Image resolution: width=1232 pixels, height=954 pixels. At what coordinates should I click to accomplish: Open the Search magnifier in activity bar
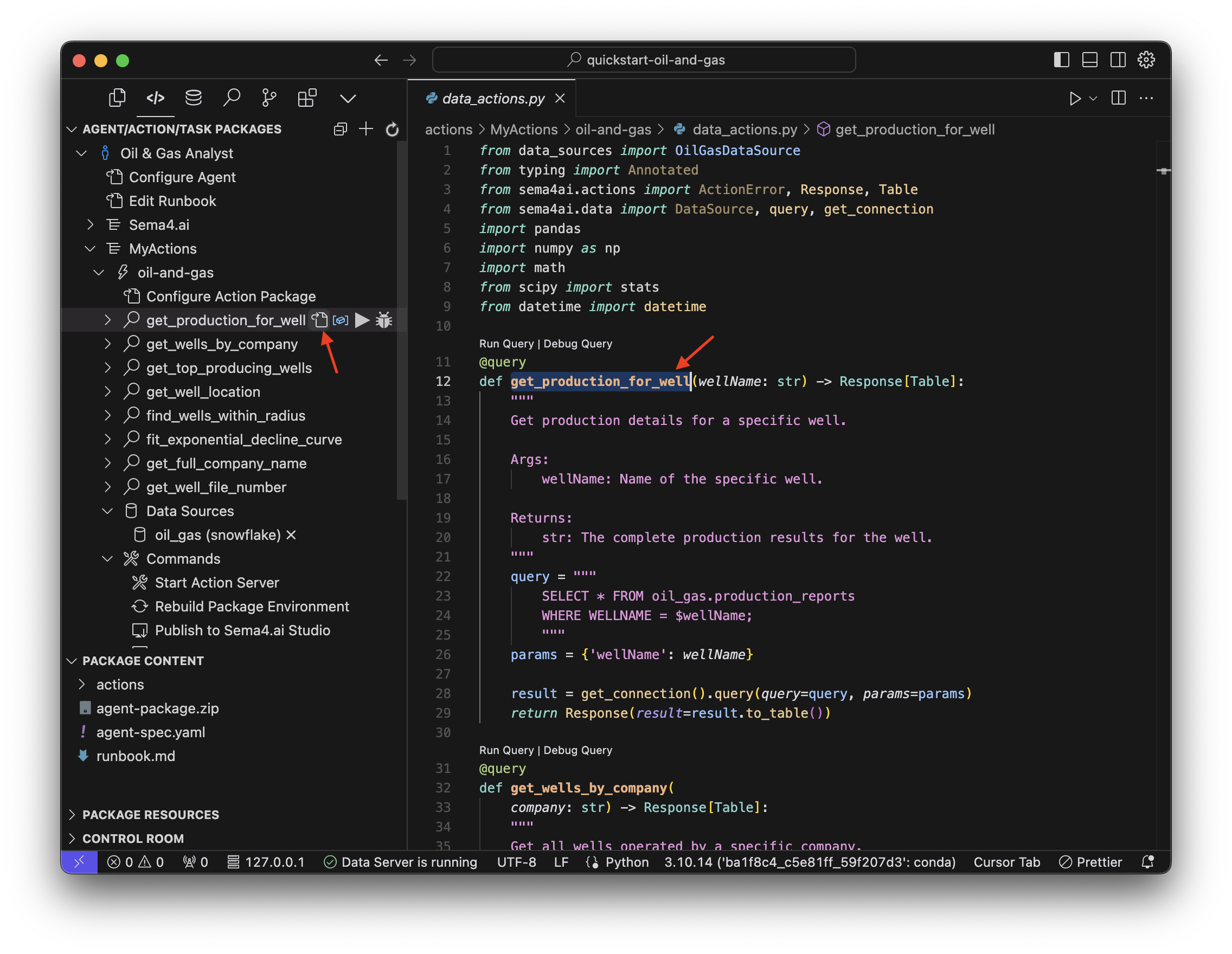tap(232, 98)
